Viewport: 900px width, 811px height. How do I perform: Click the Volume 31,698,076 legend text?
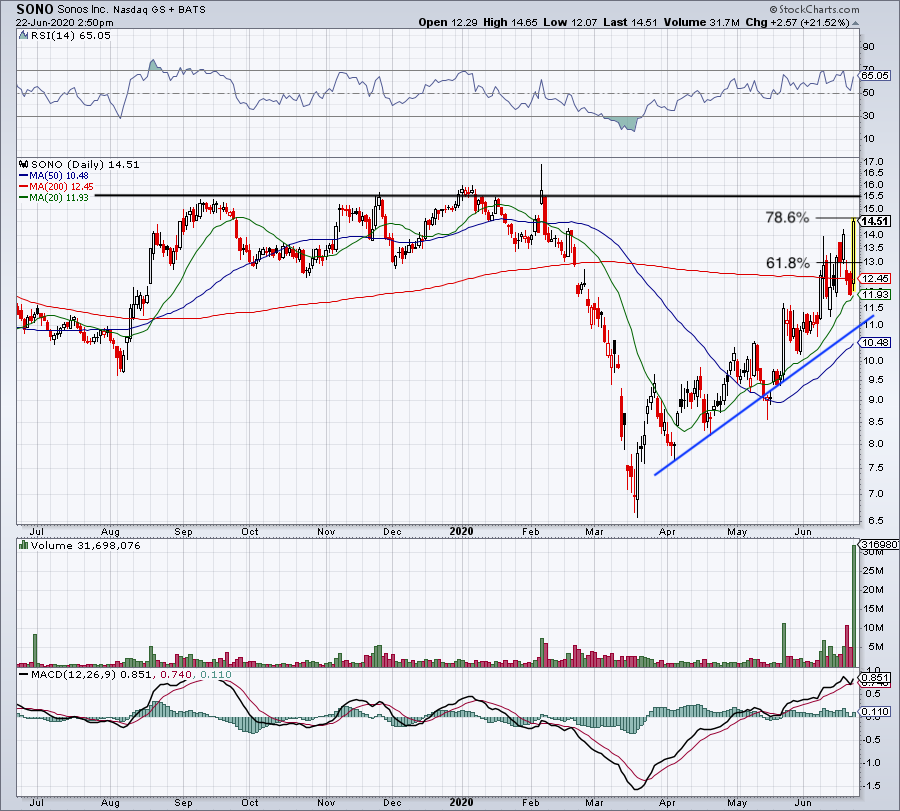coord(86,545)
